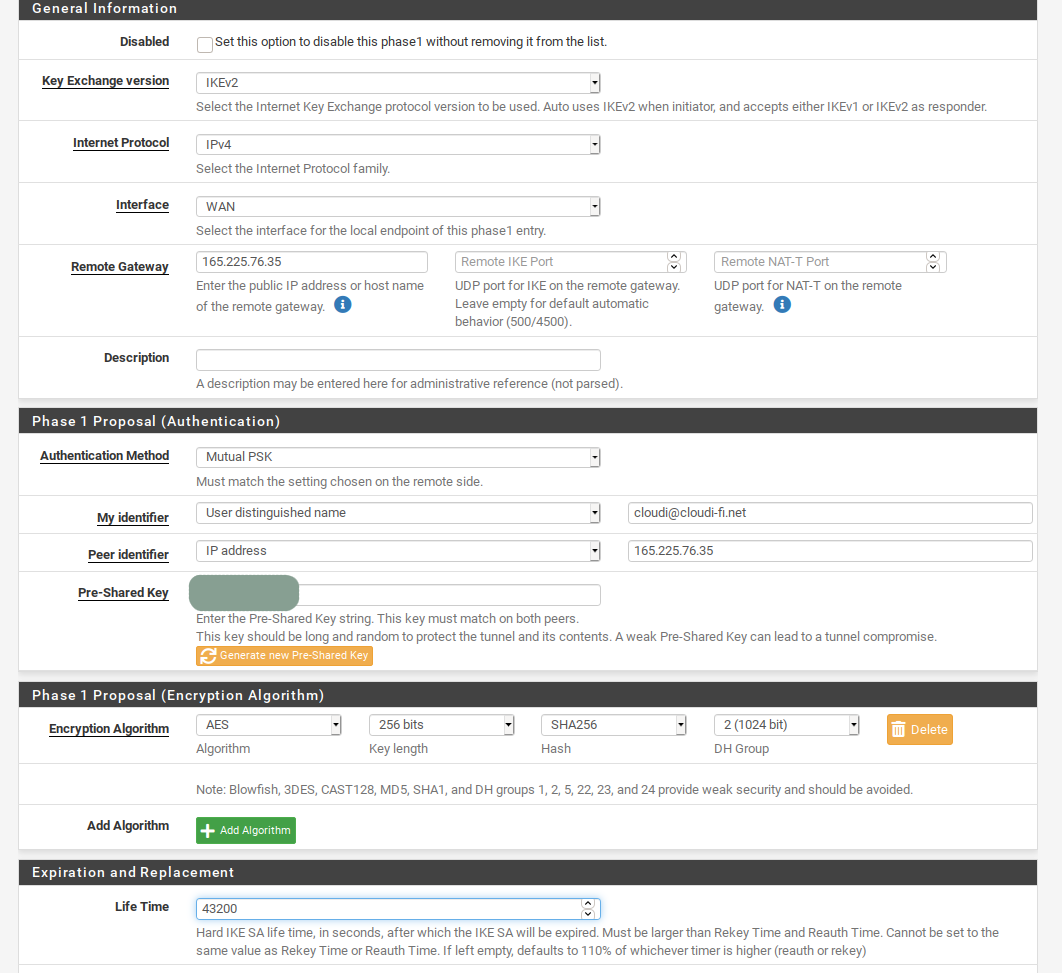The width and height of the screenshot is (1062, 973).
Task: Click the info icon next to Remote NAT-T Port
Action: coord(782,304)
